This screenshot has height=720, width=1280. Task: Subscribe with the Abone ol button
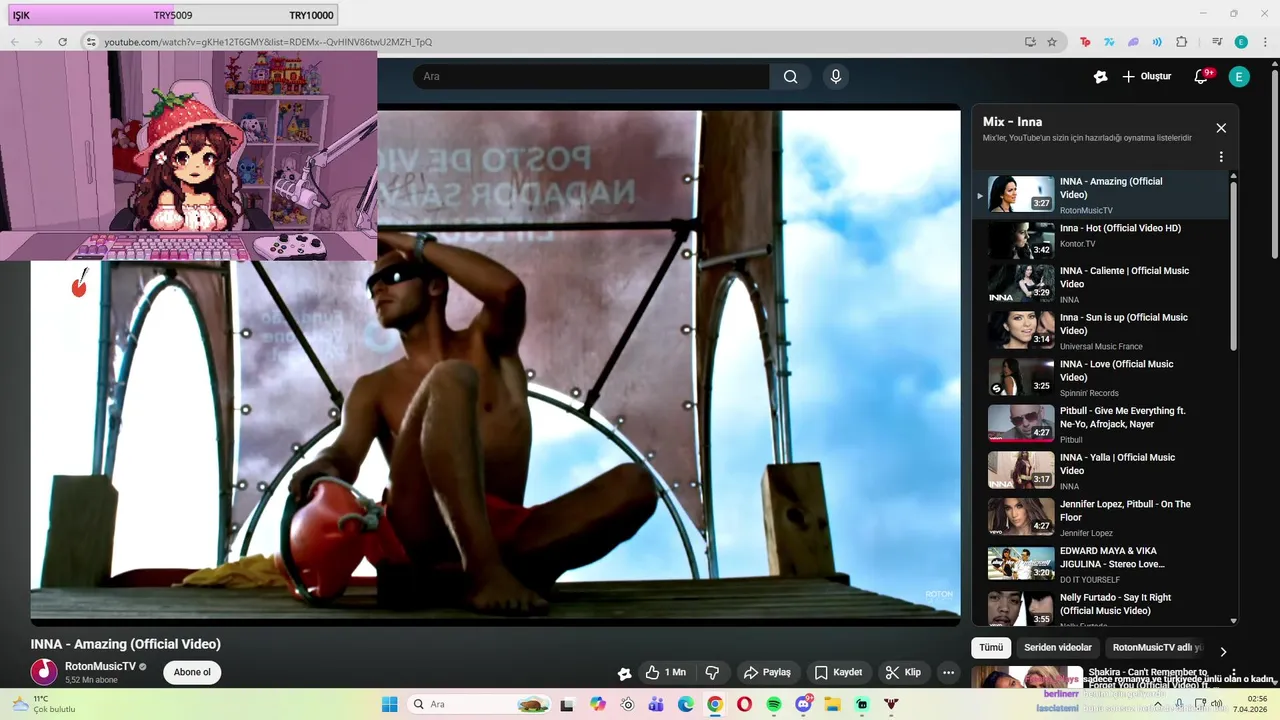click(x=192, y=672)
